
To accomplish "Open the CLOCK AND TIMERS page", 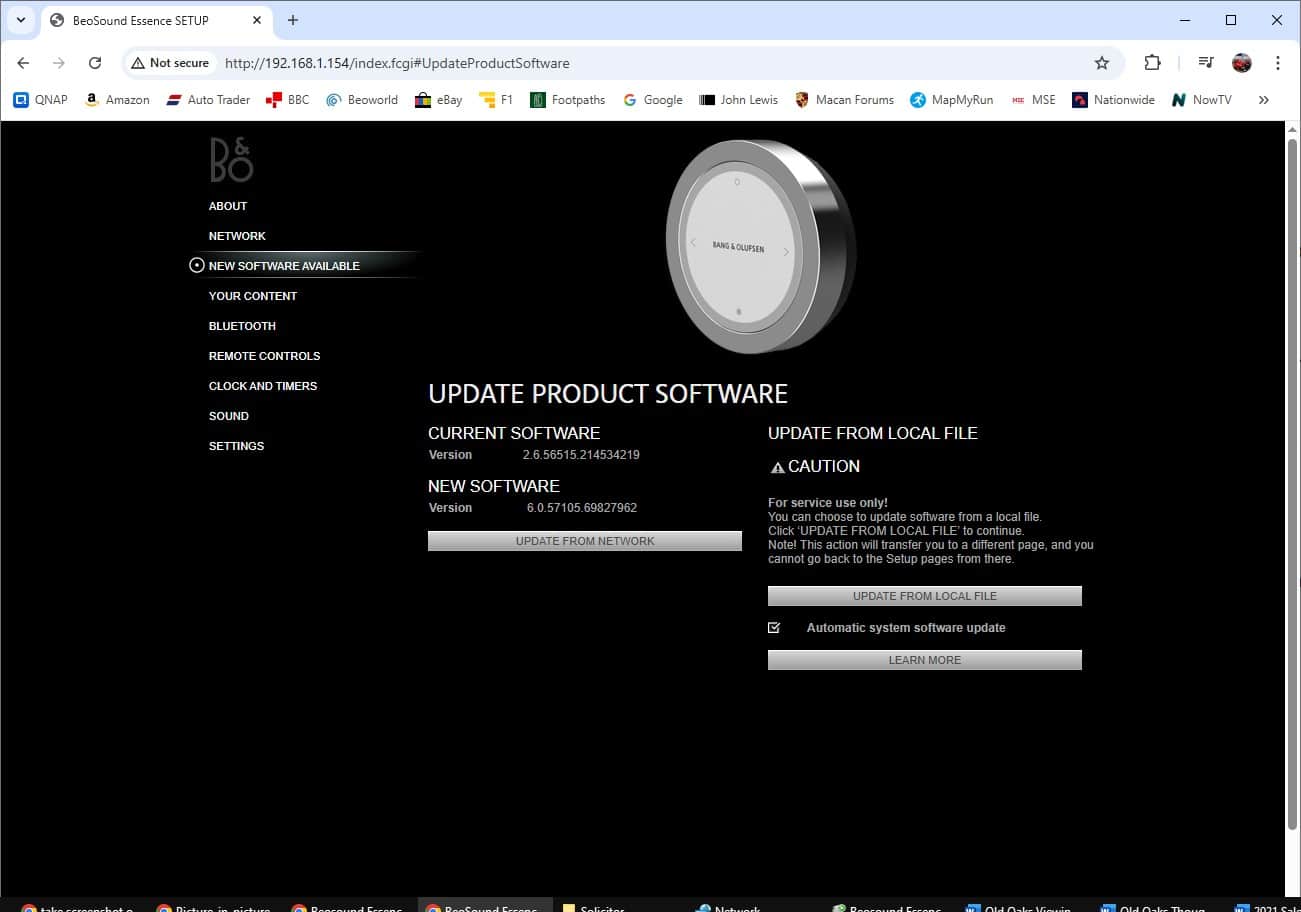I will click(x=263, y=386).
